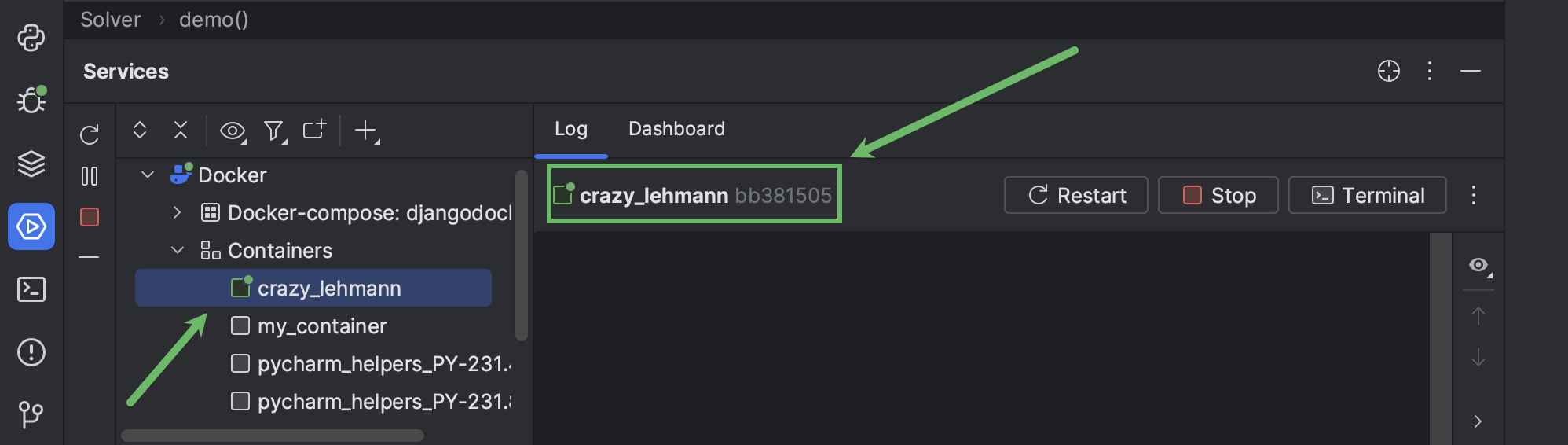
Task: Open the Git version control tool window
Action: coord(31,414)
